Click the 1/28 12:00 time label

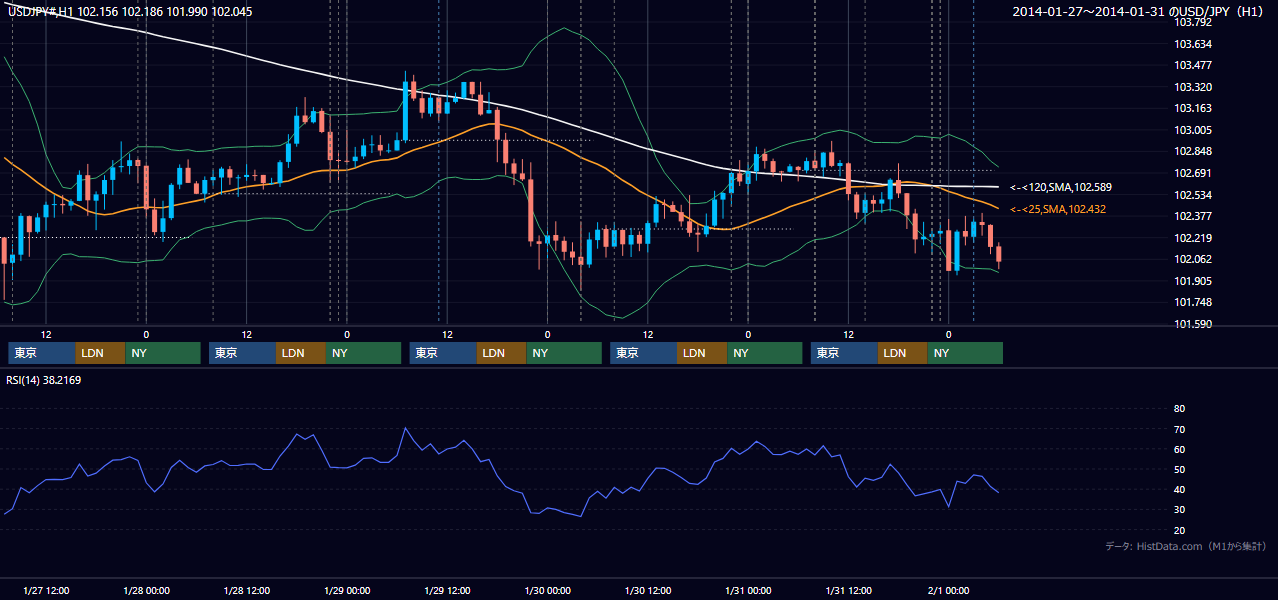(x=246, y=590)
